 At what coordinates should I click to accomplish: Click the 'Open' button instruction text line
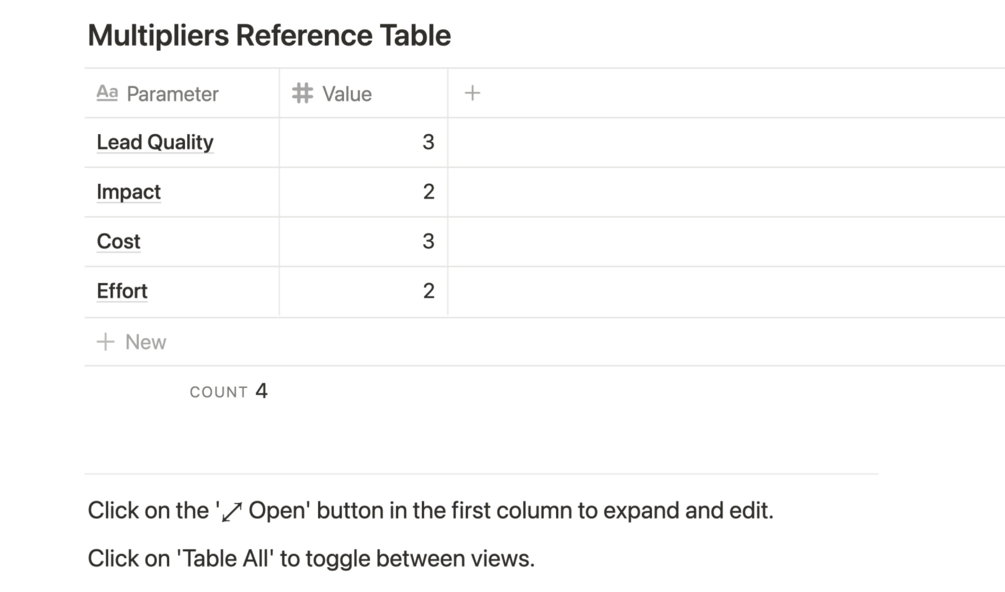coord(430,511)
